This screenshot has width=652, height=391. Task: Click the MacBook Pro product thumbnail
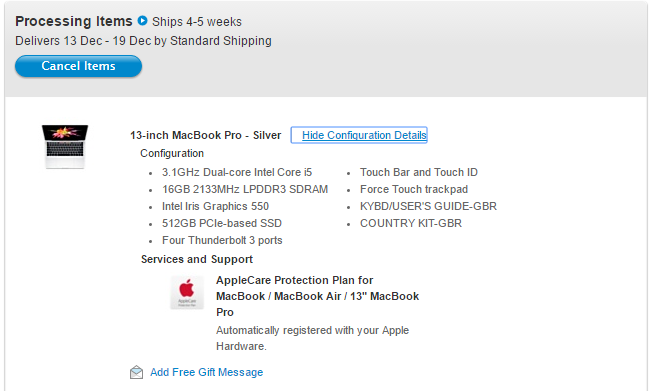coord(65,146)
